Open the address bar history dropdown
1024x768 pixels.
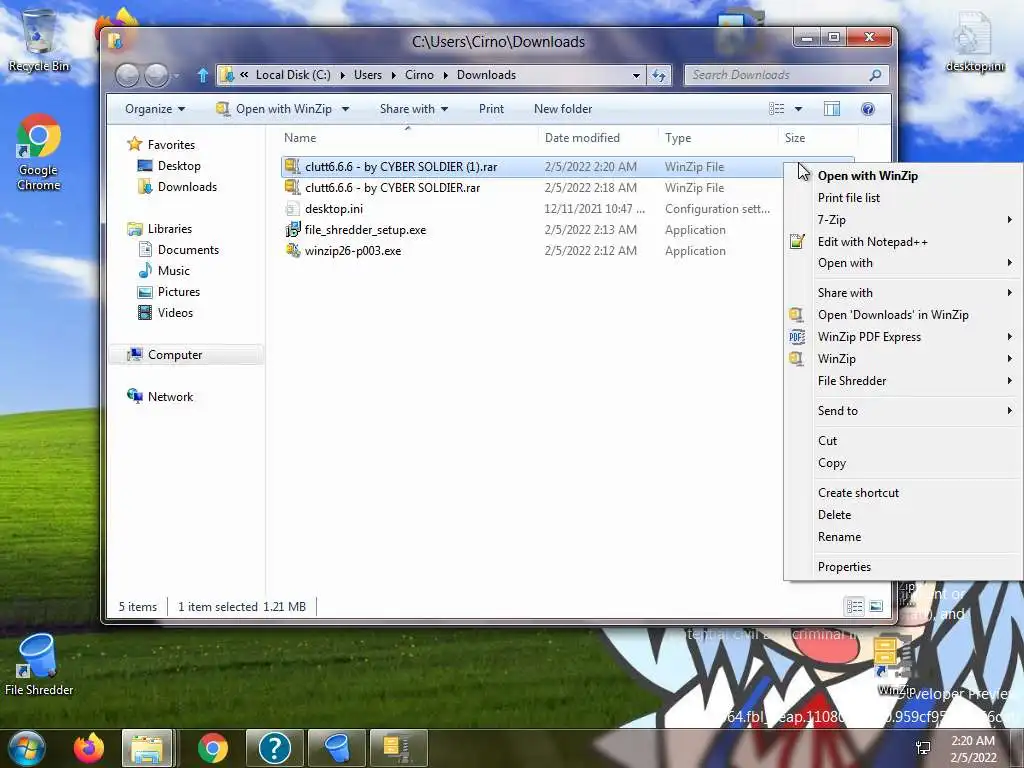(636, 75)
